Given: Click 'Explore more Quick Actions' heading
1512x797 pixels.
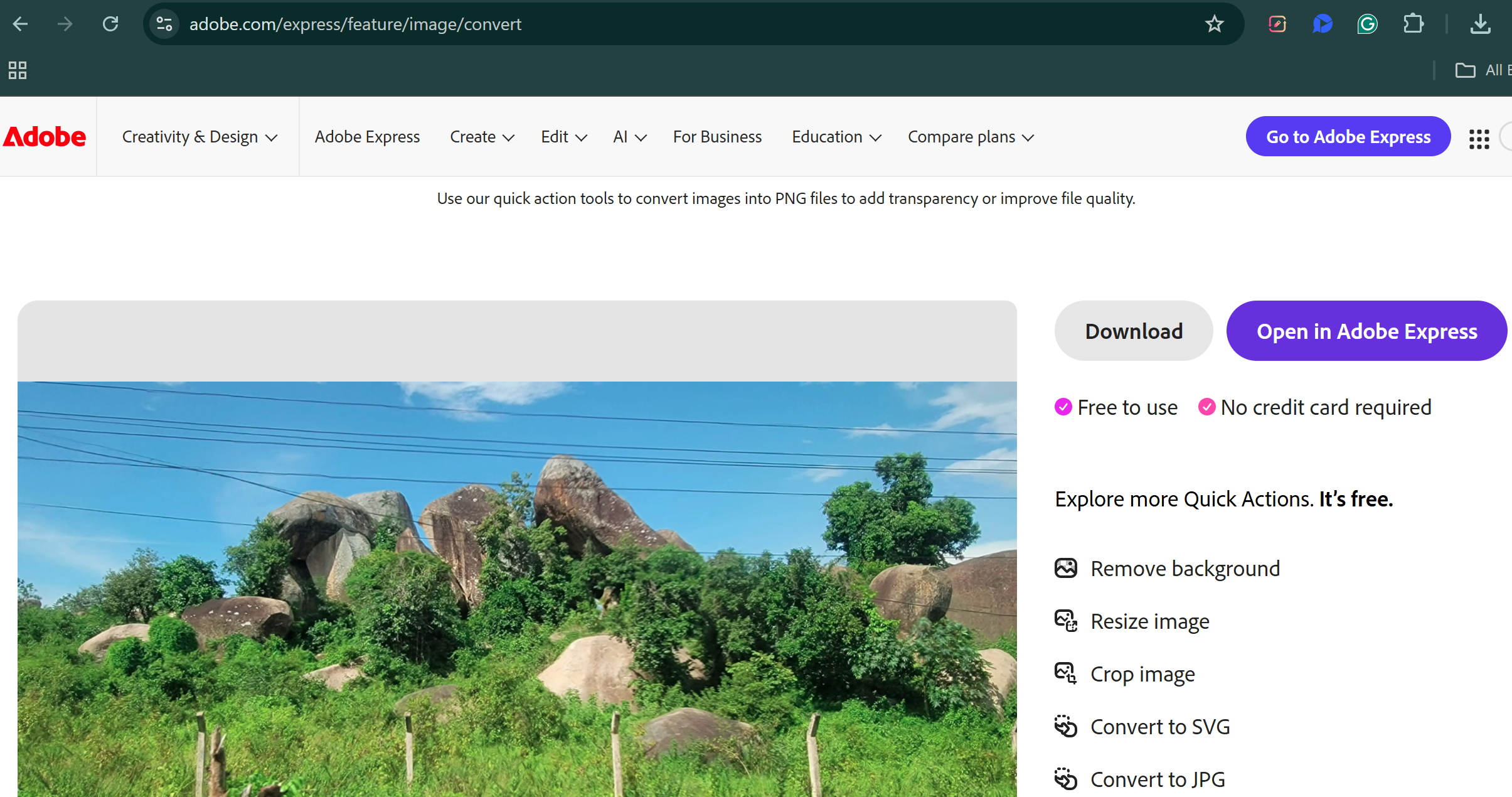Looking at the screenshot, I should point(1223,499).
